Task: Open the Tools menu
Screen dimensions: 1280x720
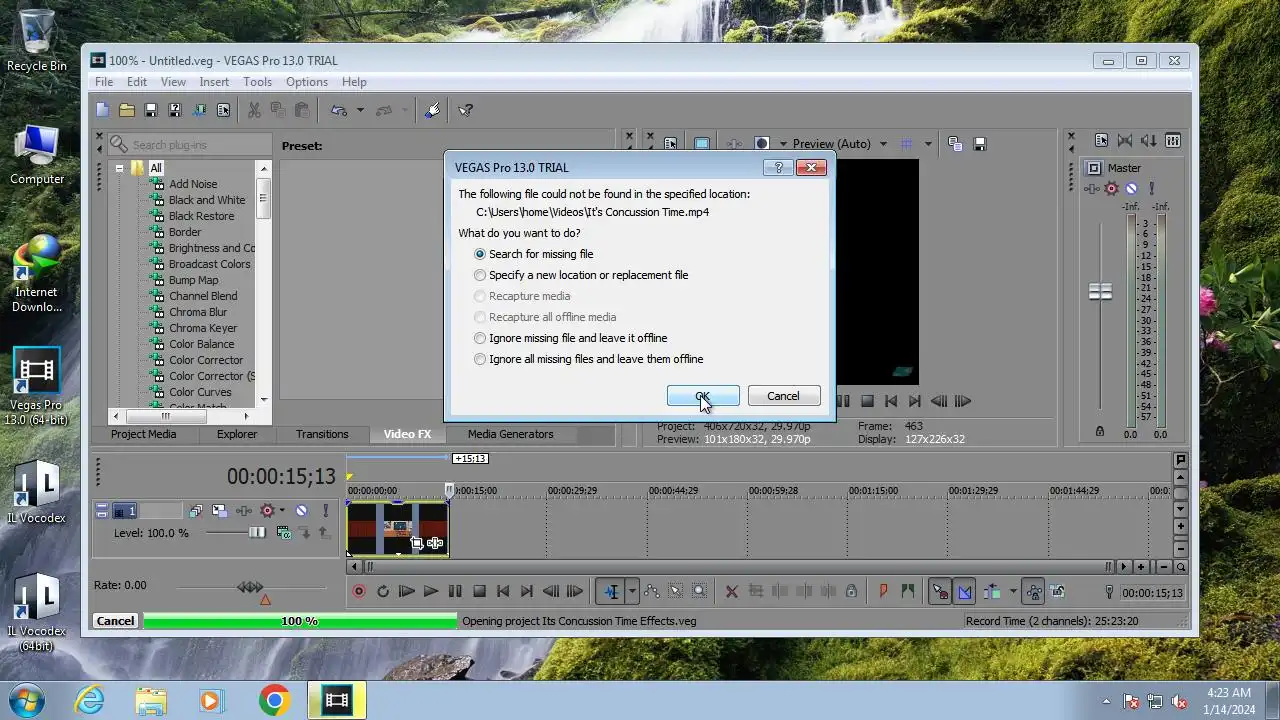Action: pyautogui.click(x=257, y=82)
